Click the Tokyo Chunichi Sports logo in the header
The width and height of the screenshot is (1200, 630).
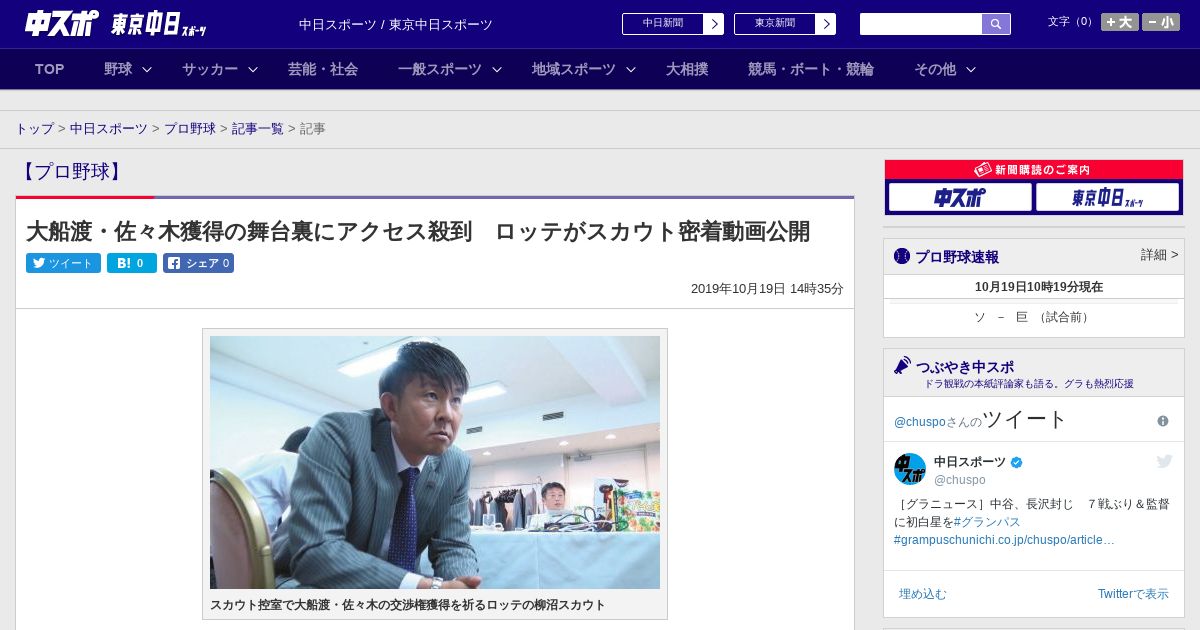pos(158,24)
